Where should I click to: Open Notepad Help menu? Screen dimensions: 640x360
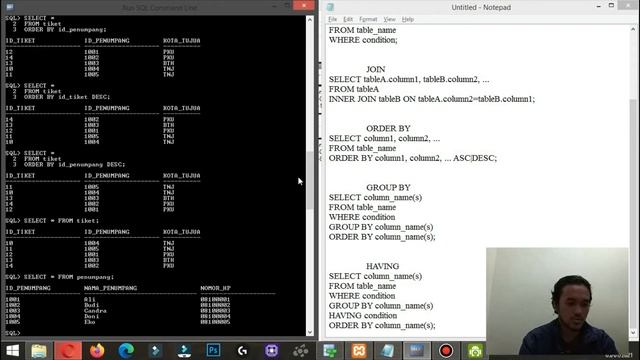pos(408,19)
